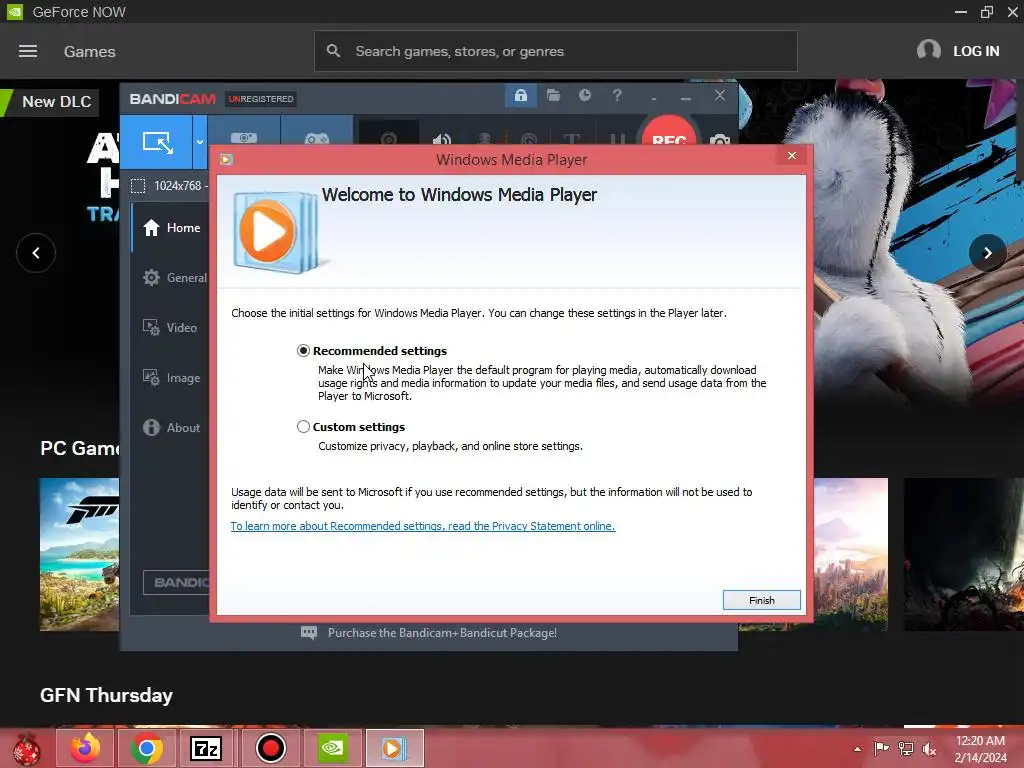Open Bandicam Home tab

click(x=170, y=227)
